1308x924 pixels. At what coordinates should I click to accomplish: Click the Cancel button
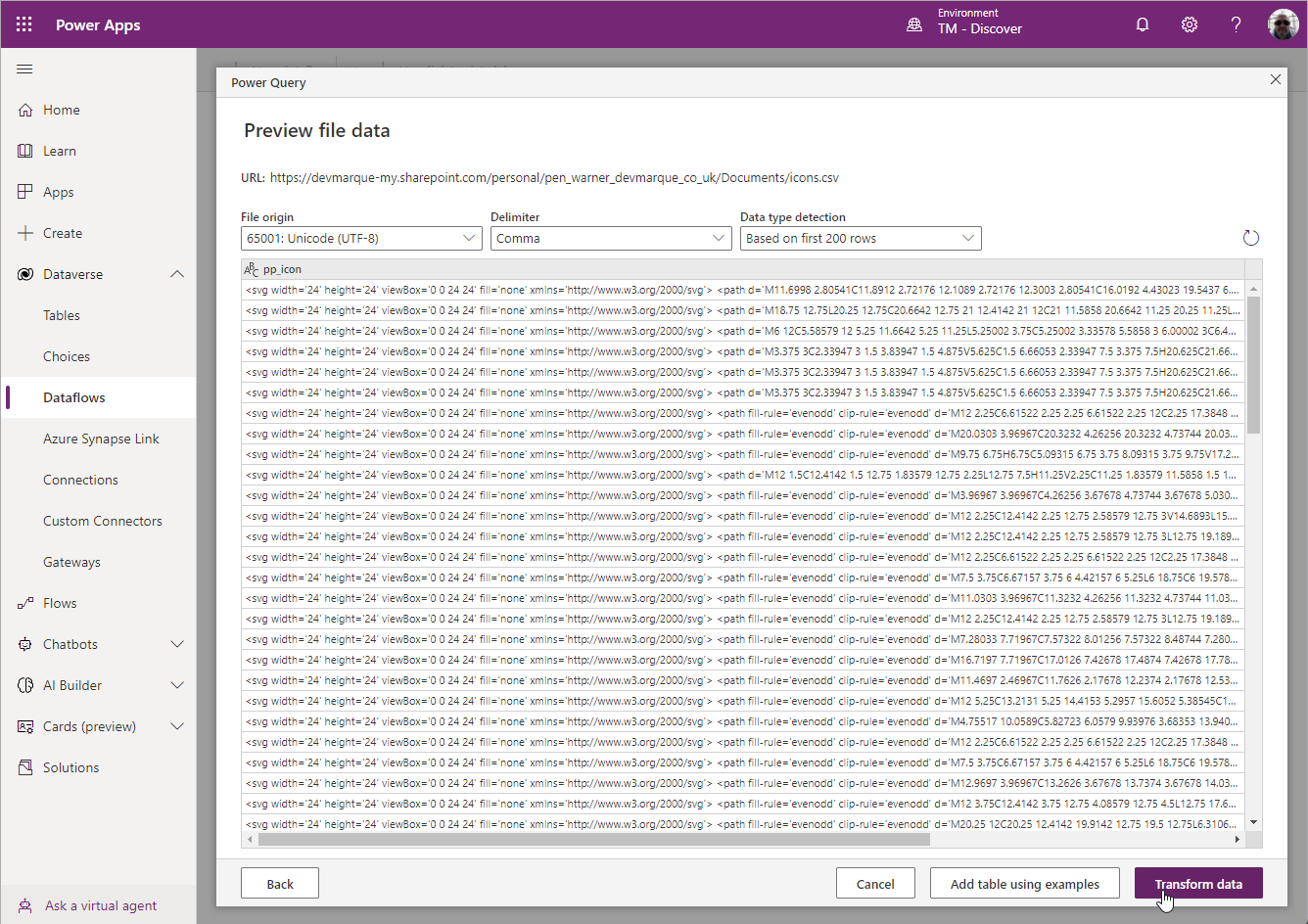875,883
